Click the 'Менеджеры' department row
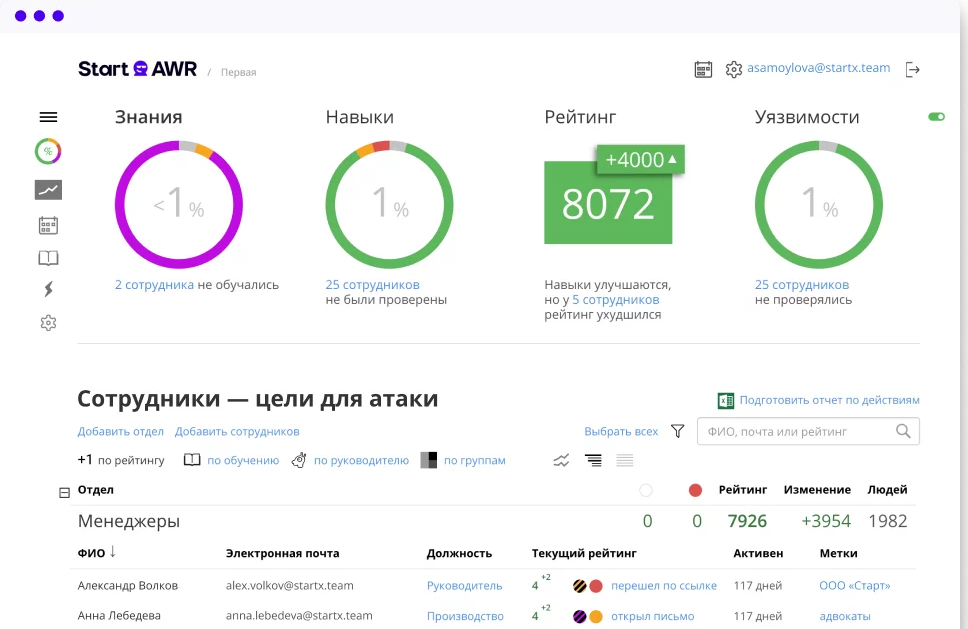968x629 pixels. point(493,521)
